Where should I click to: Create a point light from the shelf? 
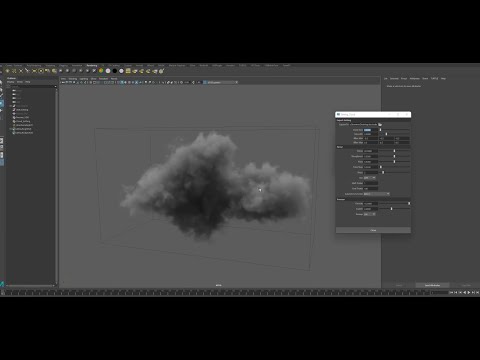tap(21, 71)
